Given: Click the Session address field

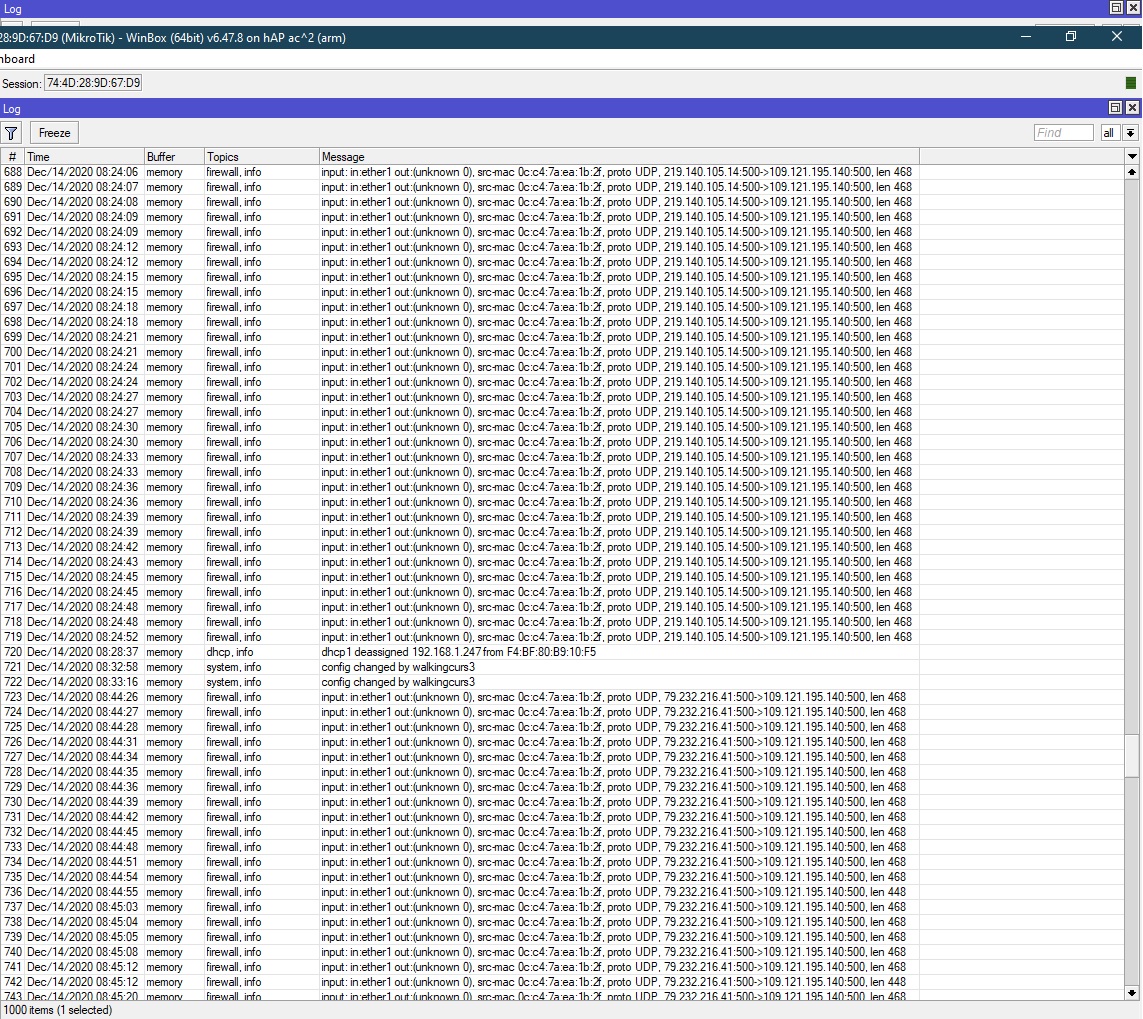Looking at the screenshot, I should [x=93, y=83].
